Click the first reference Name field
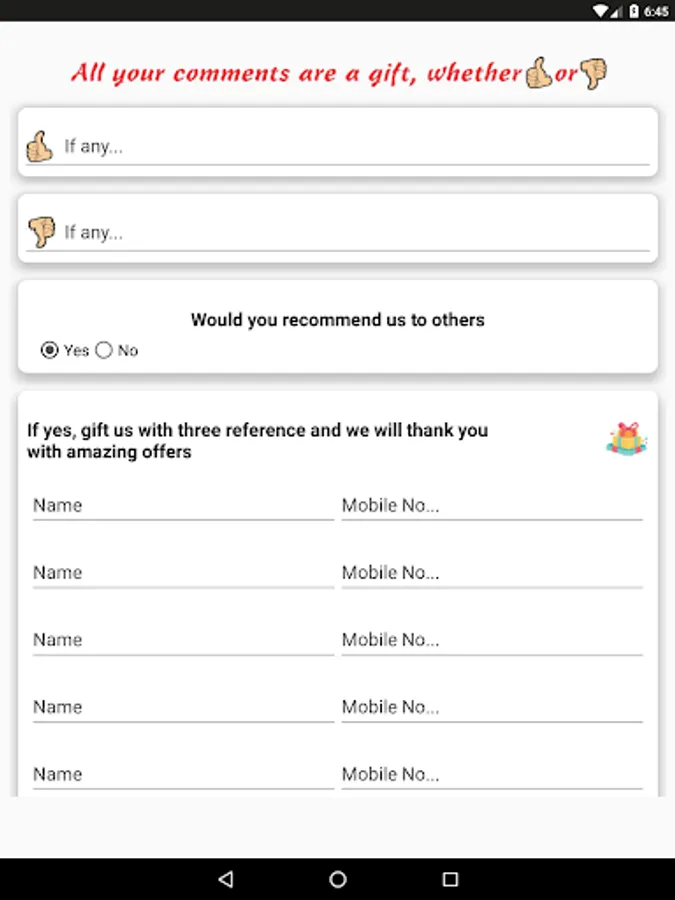The width and height of the screenshot is (675, 900). (x=182, y=506)
